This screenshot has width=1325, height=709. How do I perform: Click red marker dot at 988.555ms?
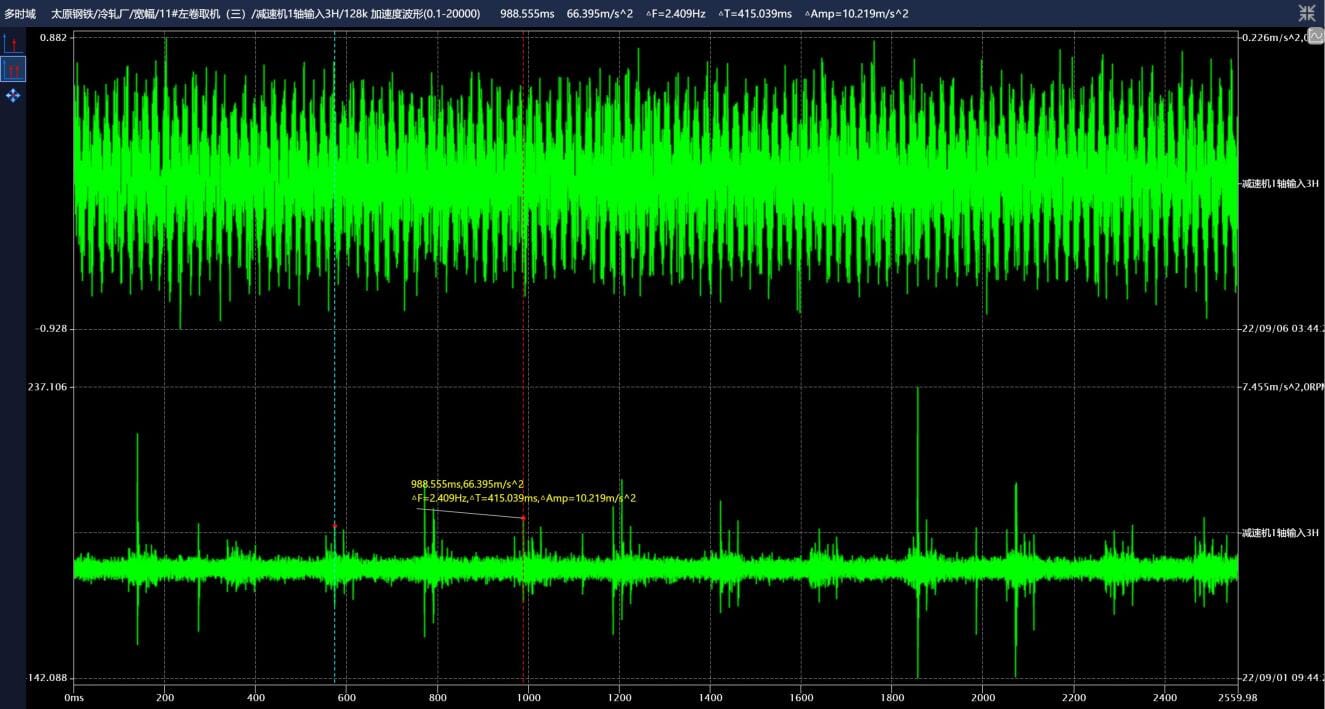(x=523, y=518)
